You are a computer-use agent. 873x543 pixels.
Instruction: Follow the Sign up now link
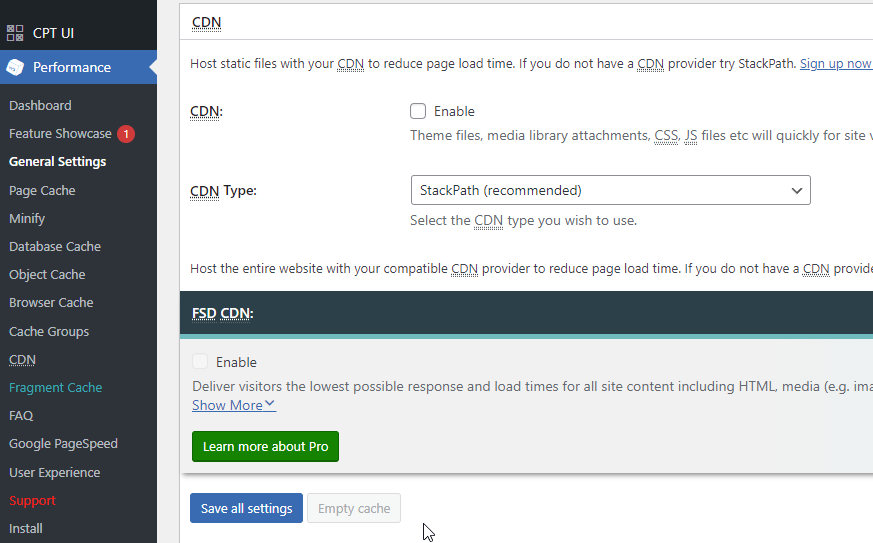[x=836, y=63]
